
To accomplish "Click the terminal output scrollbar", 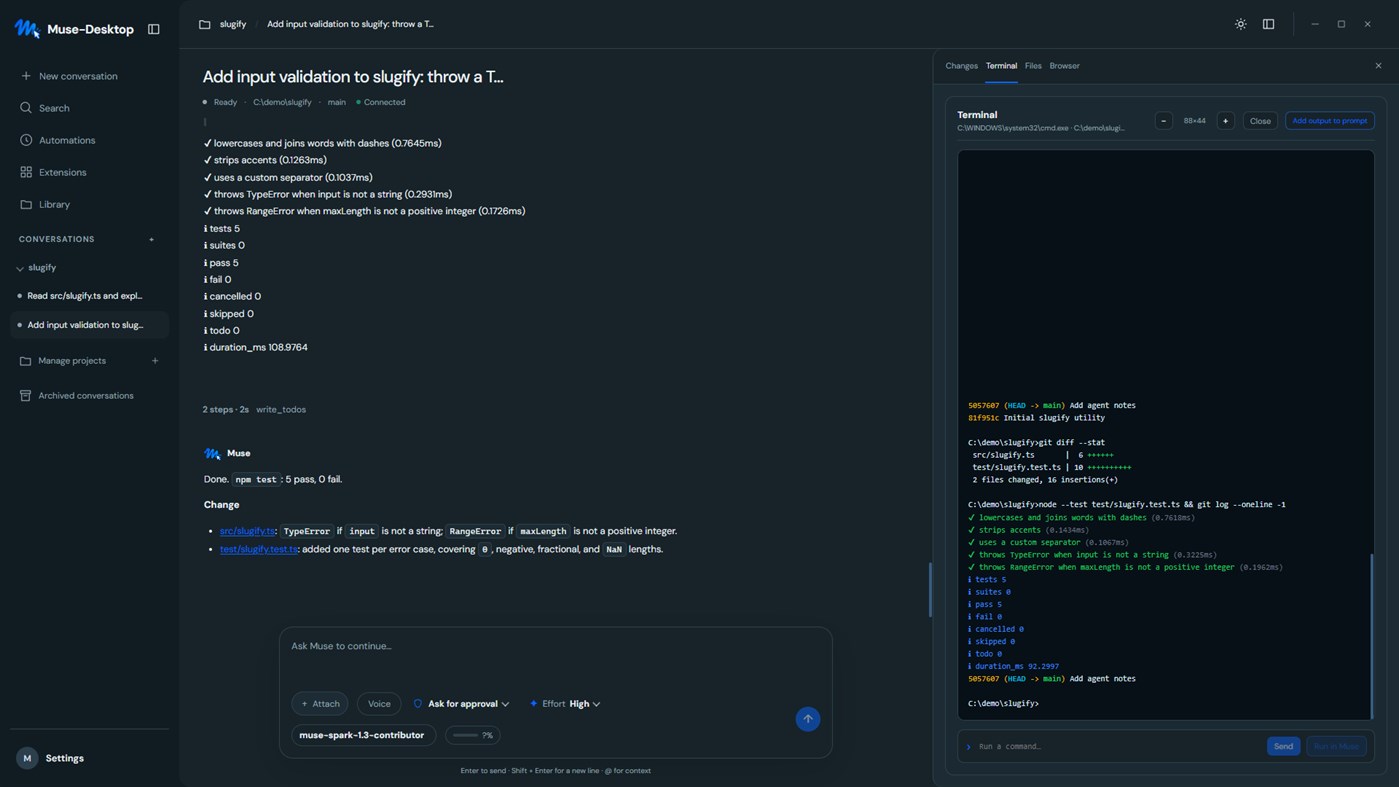I will point(1371,635).
